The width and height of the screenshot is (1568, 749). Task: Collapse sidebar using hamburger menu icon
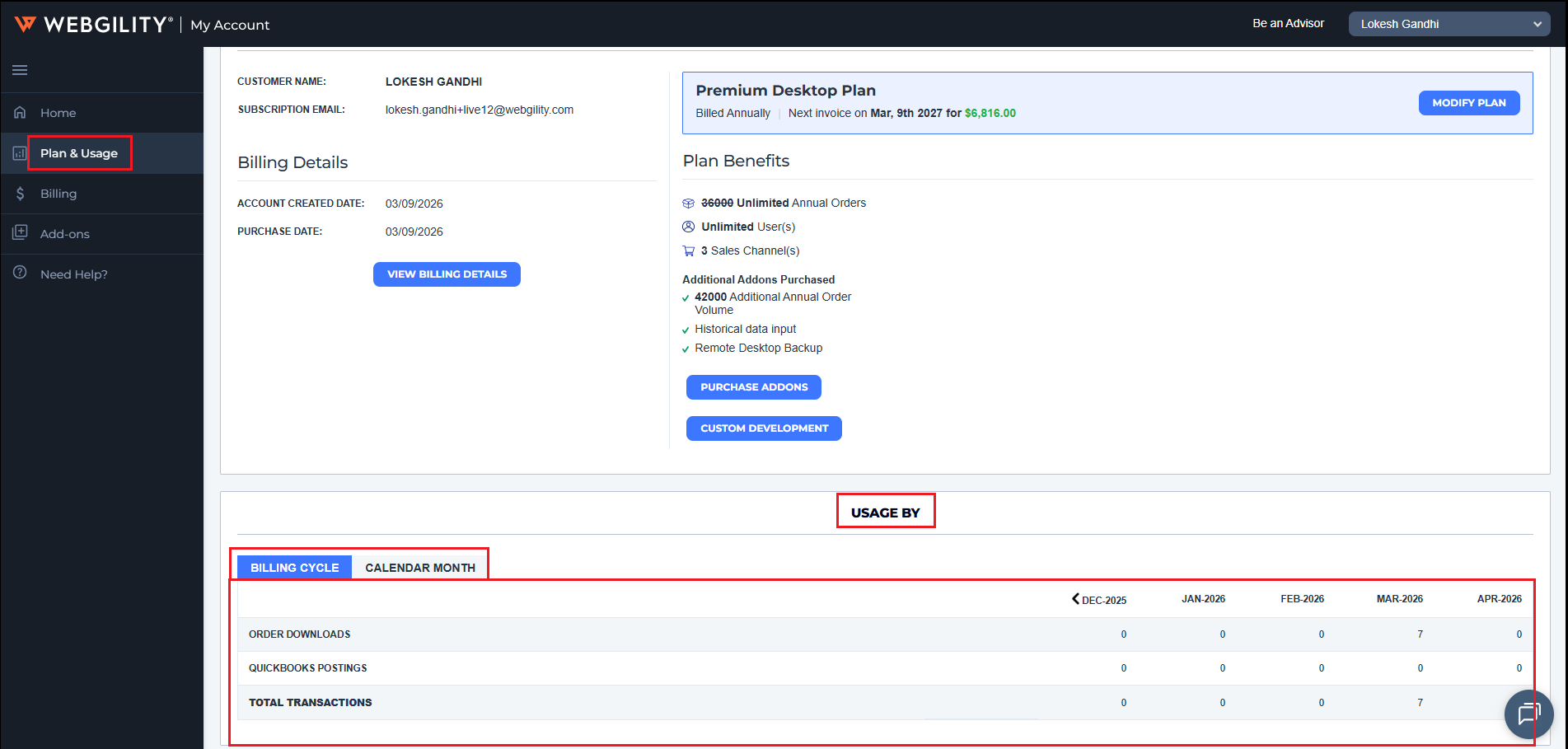(x=20, y=70)
